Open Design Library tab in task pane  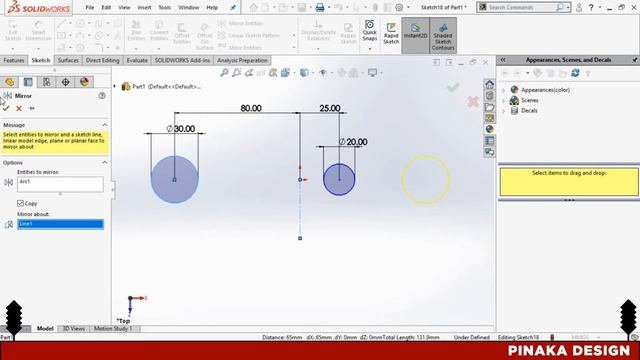coord(489,96)
